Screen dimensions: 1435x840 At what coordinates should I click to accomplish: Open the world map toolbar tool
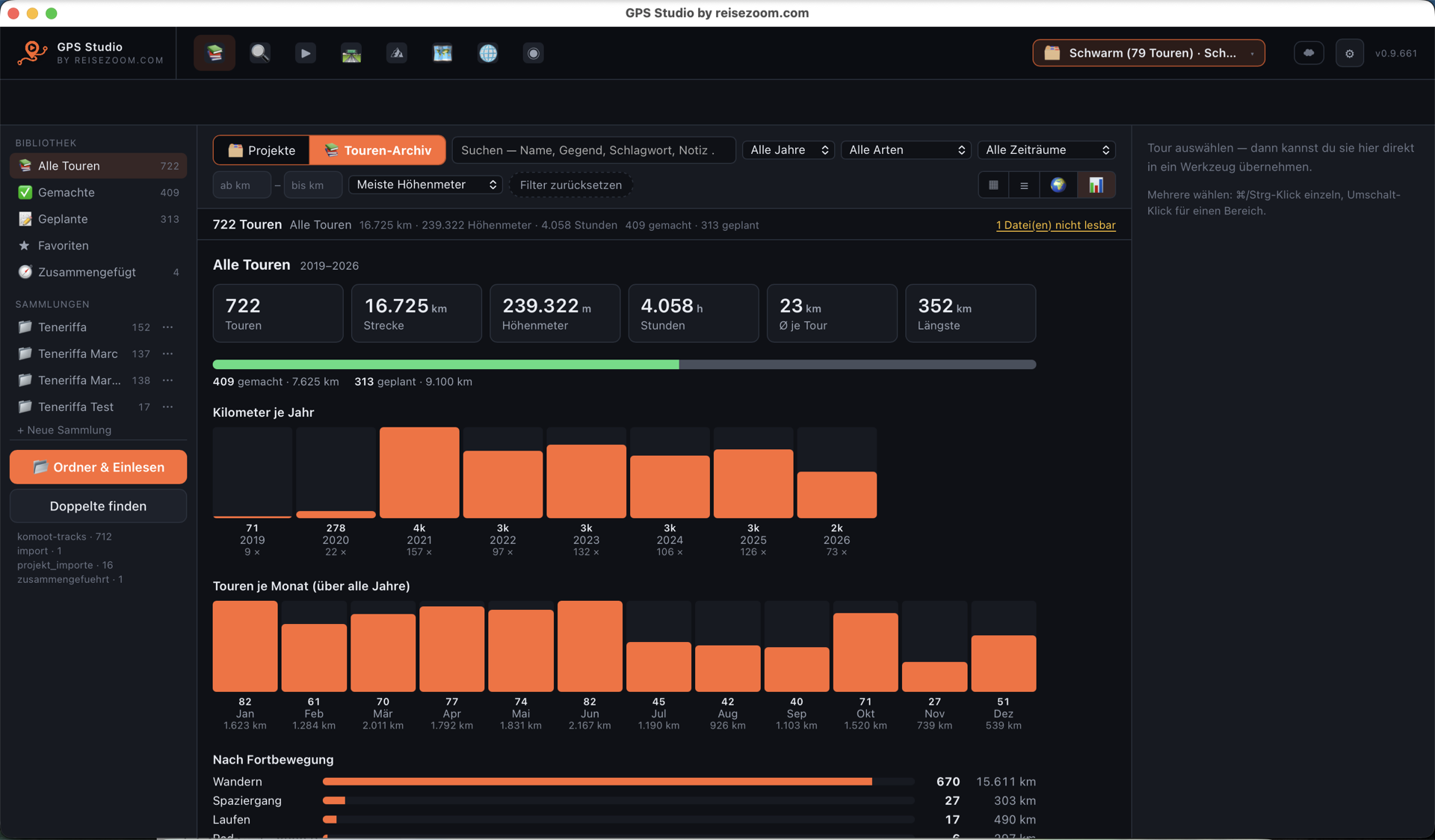(x=442, y=53)
